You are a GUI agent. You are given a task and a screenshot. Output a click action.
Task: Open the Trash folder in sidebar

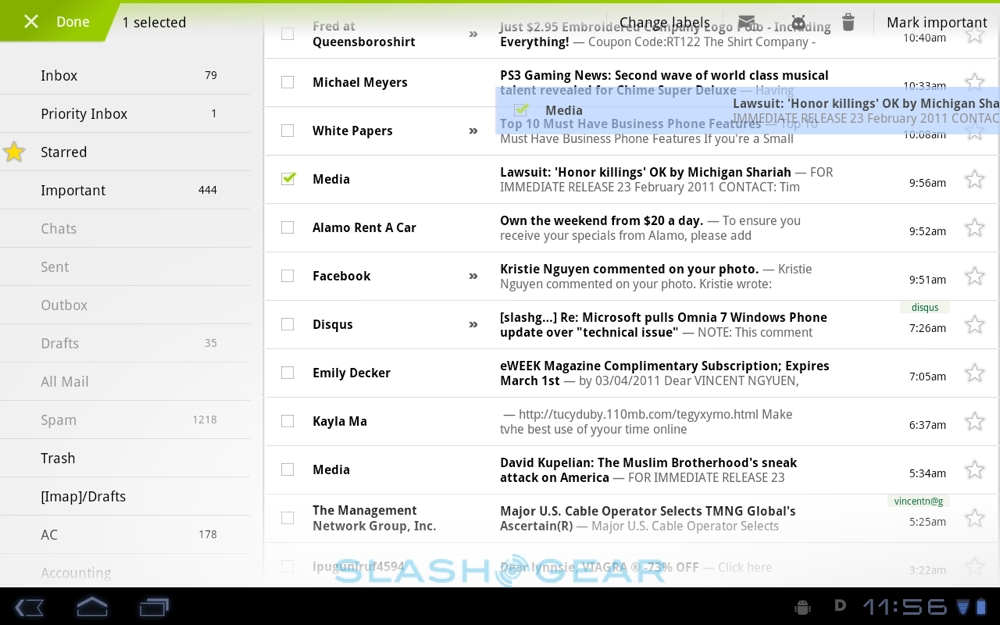pos(58,458)
